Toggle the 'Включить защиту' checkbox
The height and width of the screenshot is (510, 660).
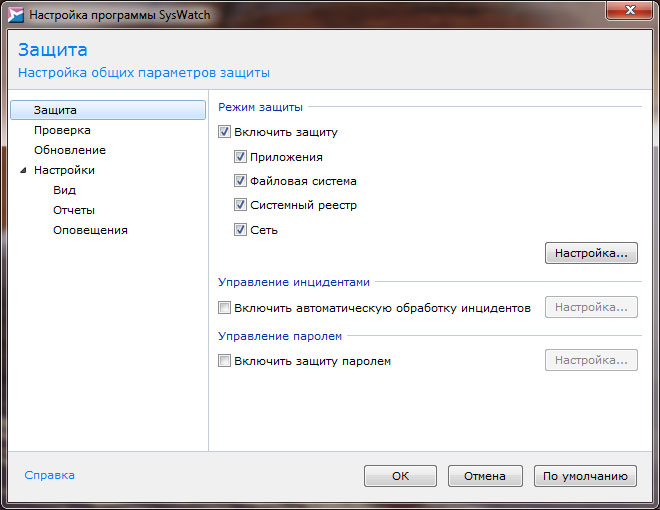[224, 132]
